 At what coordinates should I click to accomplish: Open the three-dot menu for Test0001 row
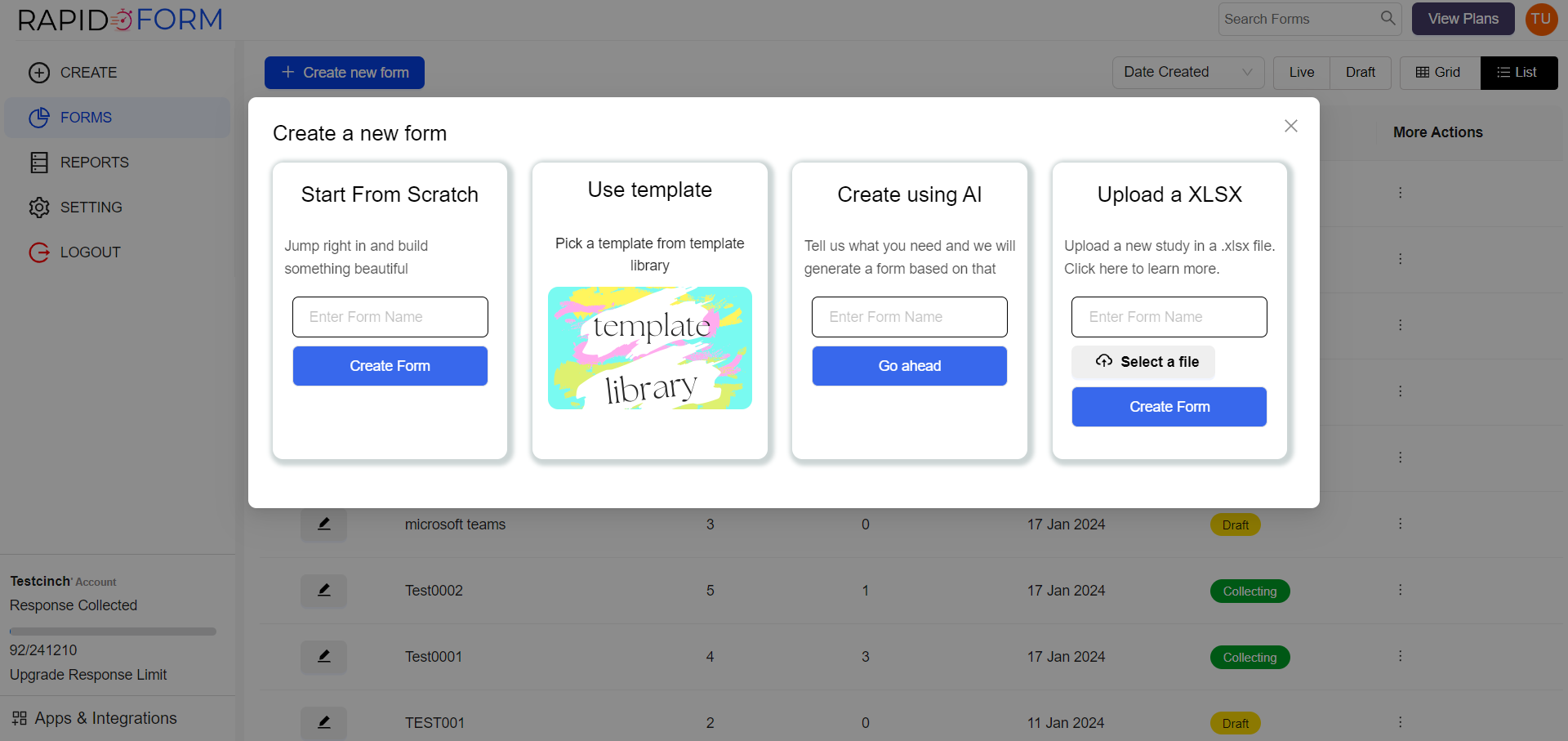pos(1400,657)
